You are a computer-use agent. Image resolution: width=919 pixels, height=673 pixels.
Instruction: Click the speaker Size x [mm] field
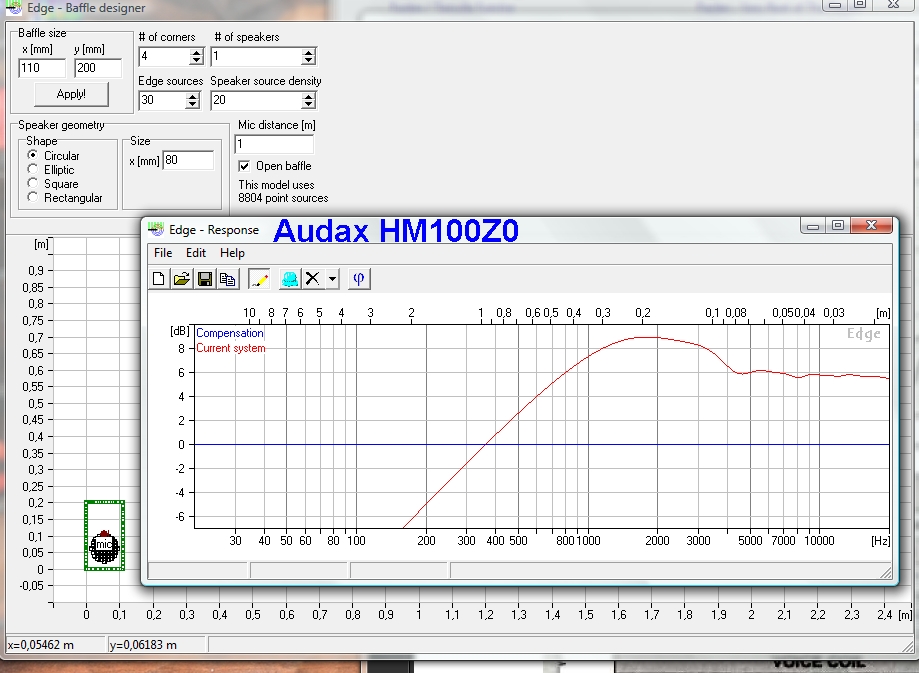[x=188, y=160]
